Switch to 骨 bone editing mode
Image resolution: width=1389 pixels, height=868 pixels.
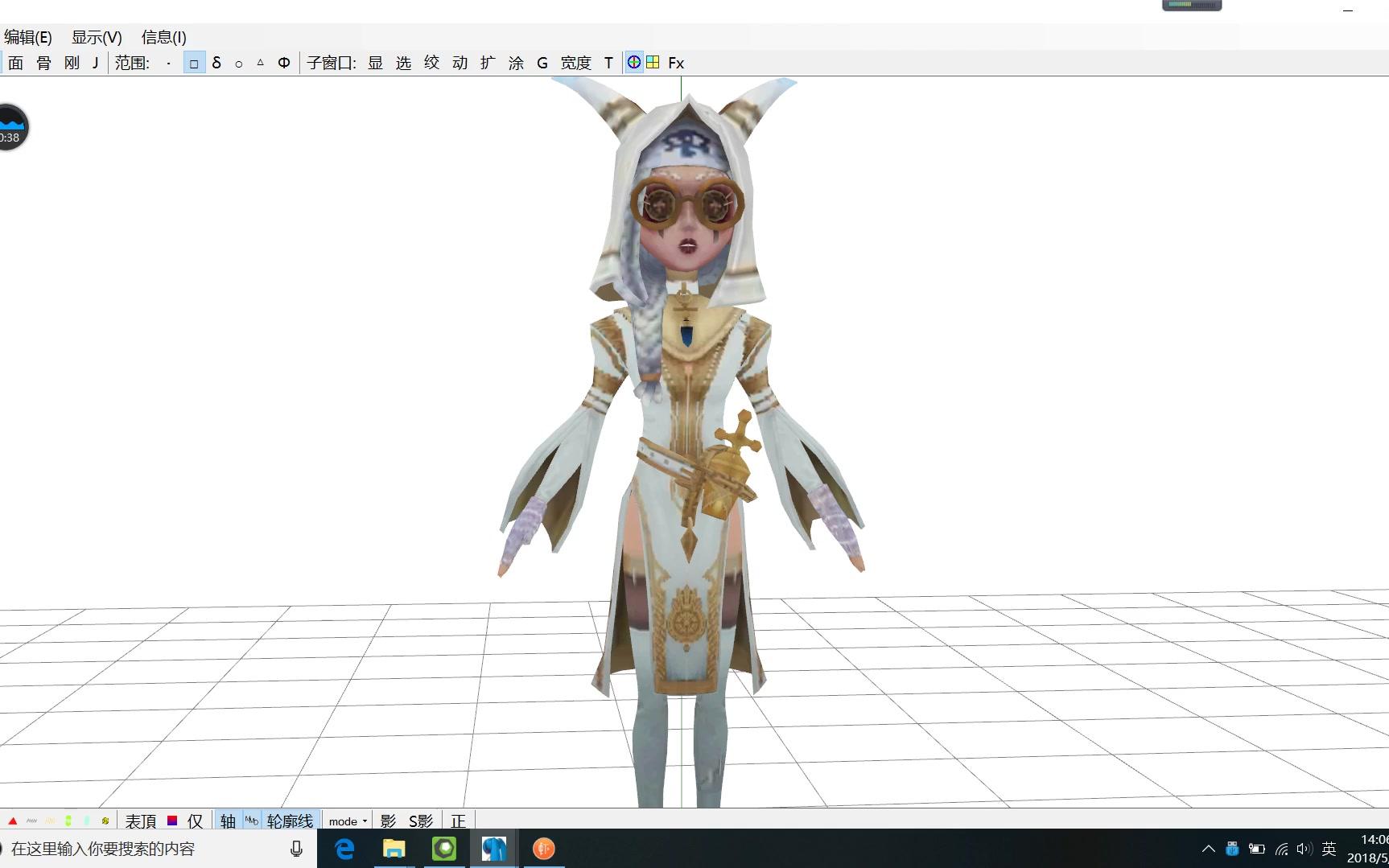[42, 62]
